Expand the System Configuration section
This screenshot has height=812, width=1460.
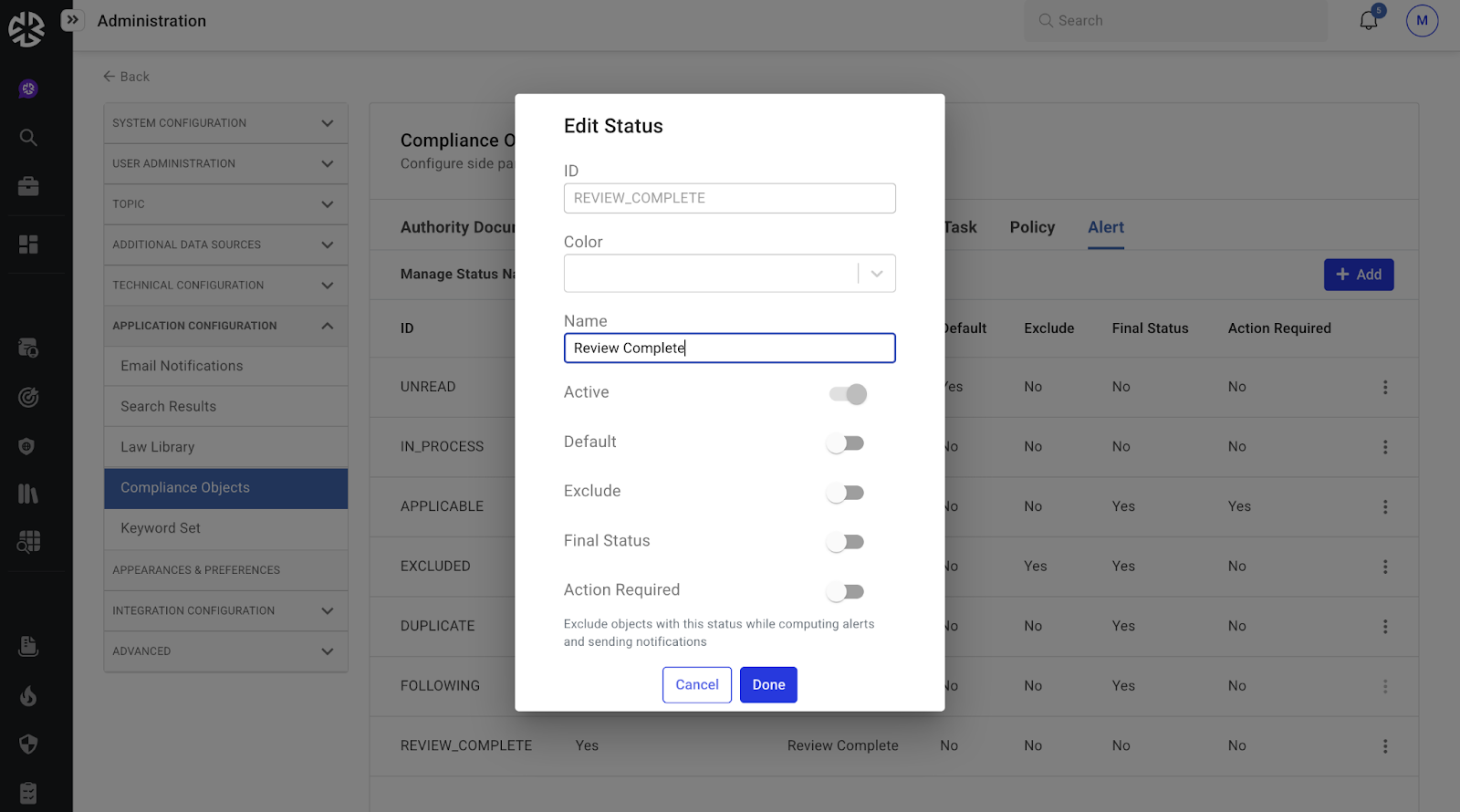click(225, 123)
